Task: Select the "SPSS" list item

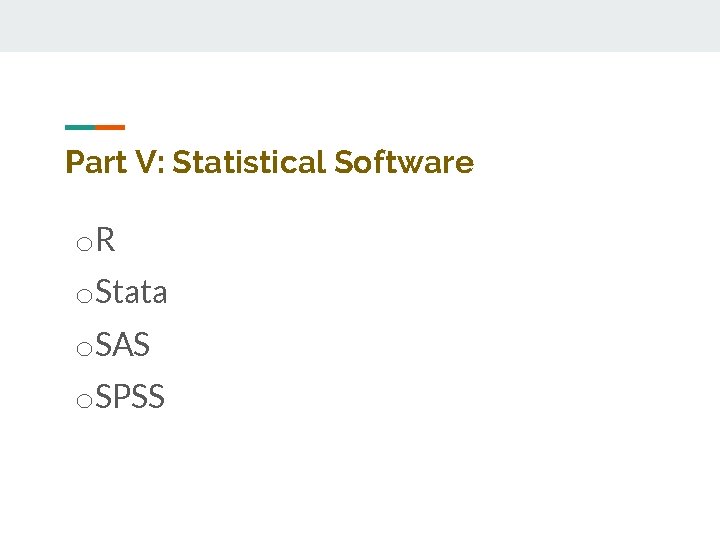Action: pos(131,398)
